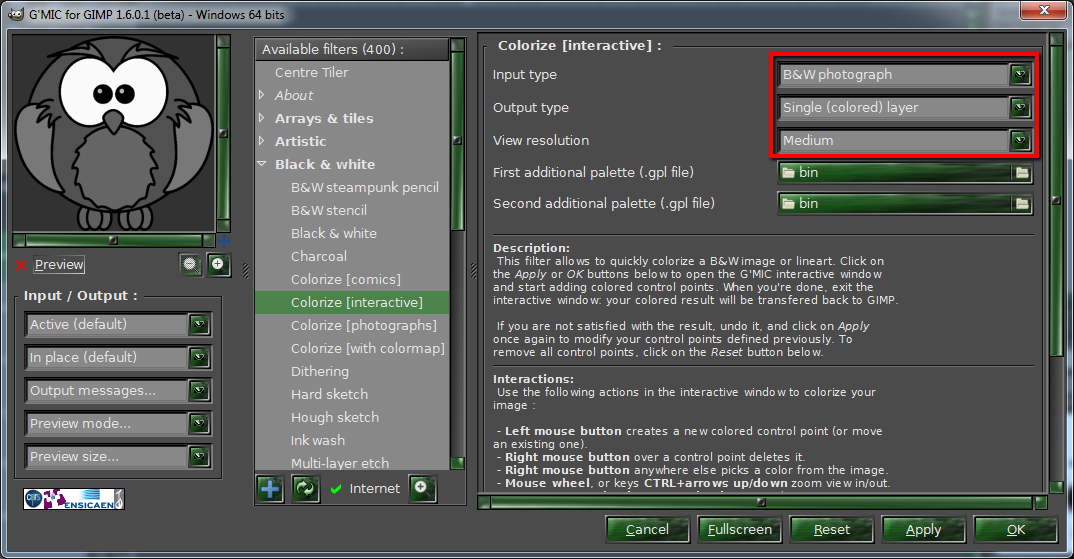Click the preview horizontal scrollbar
Screen dimensions: 1074x559
114,240
